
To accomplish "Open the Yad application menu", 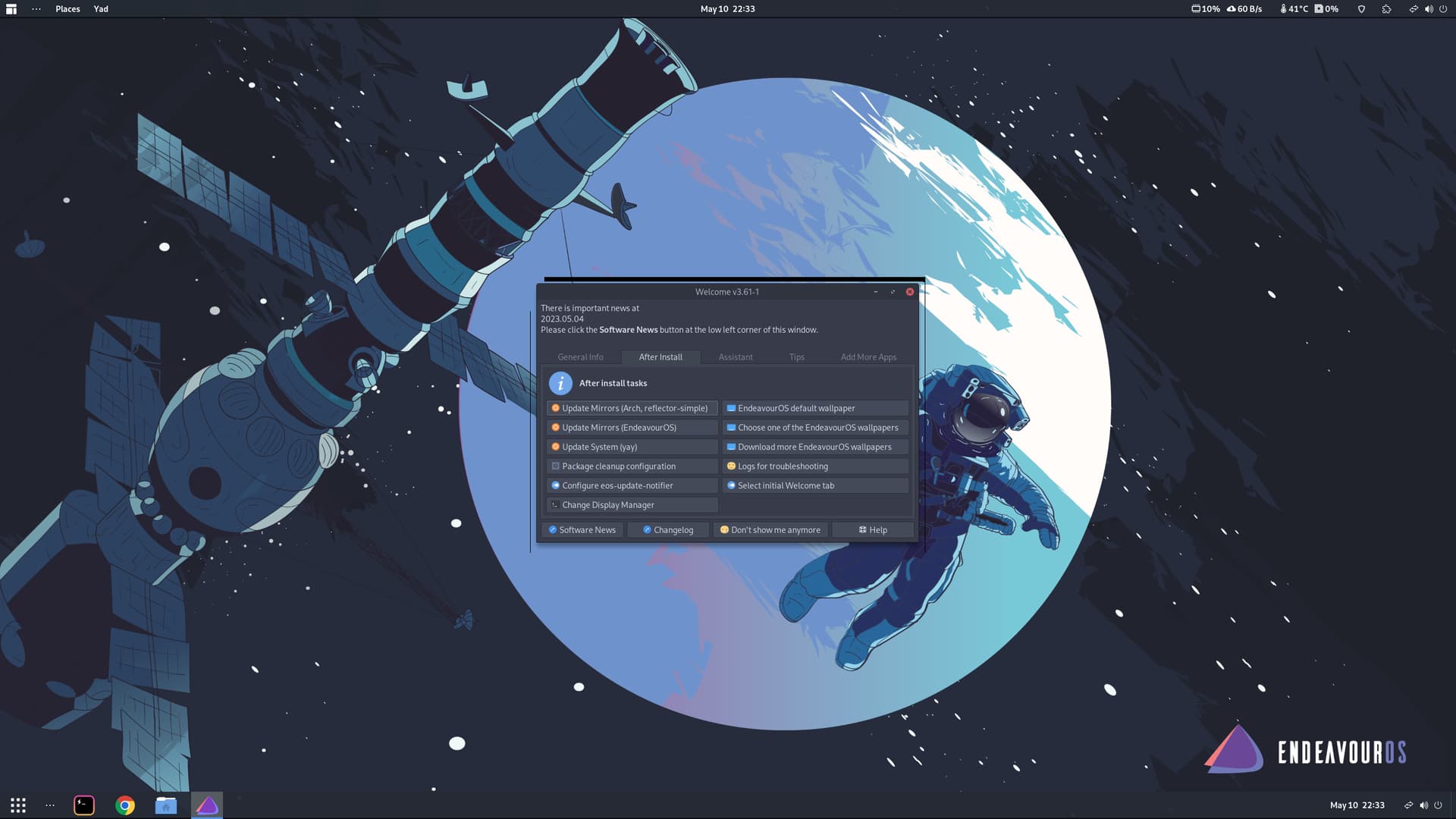I will [101, 9].
